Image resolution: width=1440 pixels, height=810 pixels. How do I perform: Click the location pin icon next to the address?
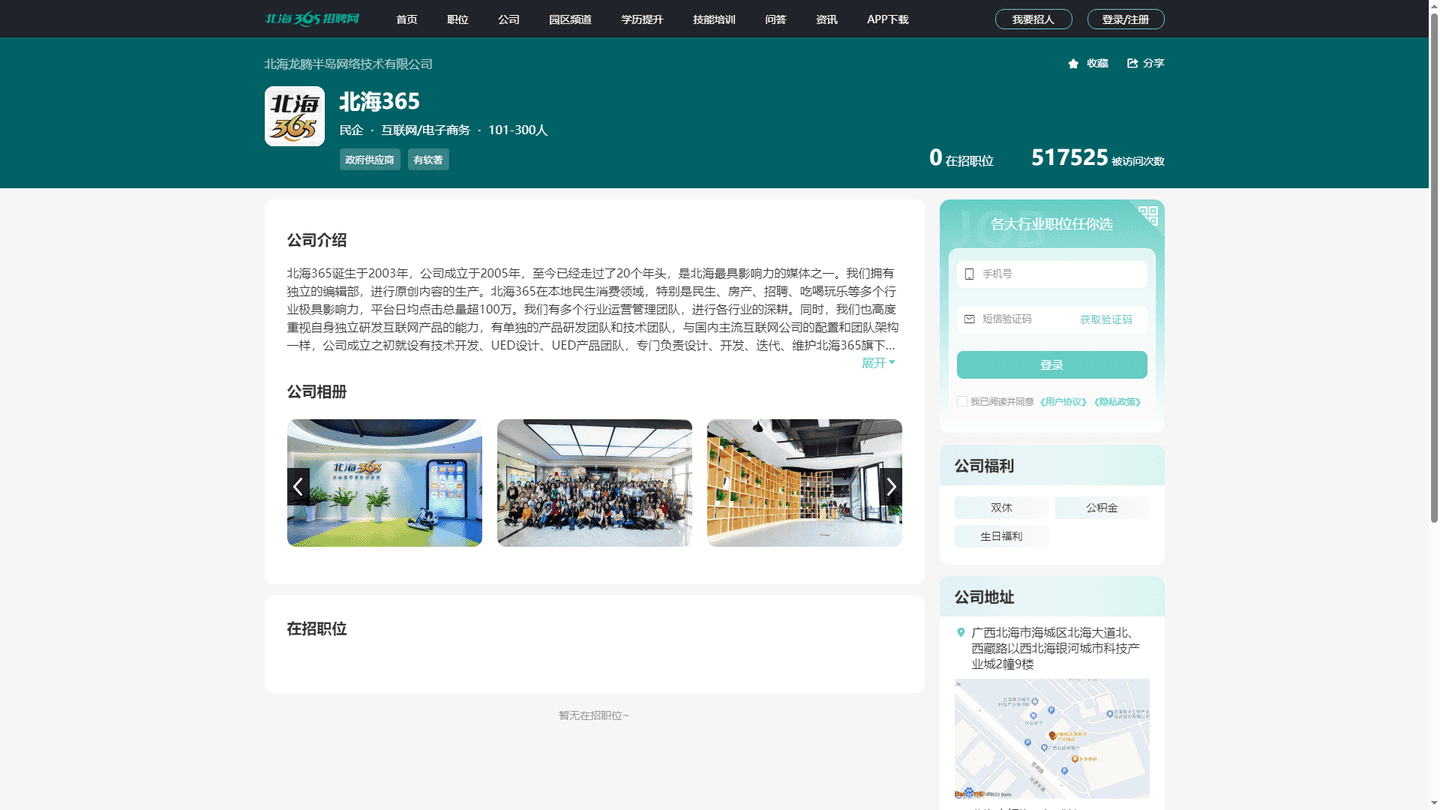point(961,632)
